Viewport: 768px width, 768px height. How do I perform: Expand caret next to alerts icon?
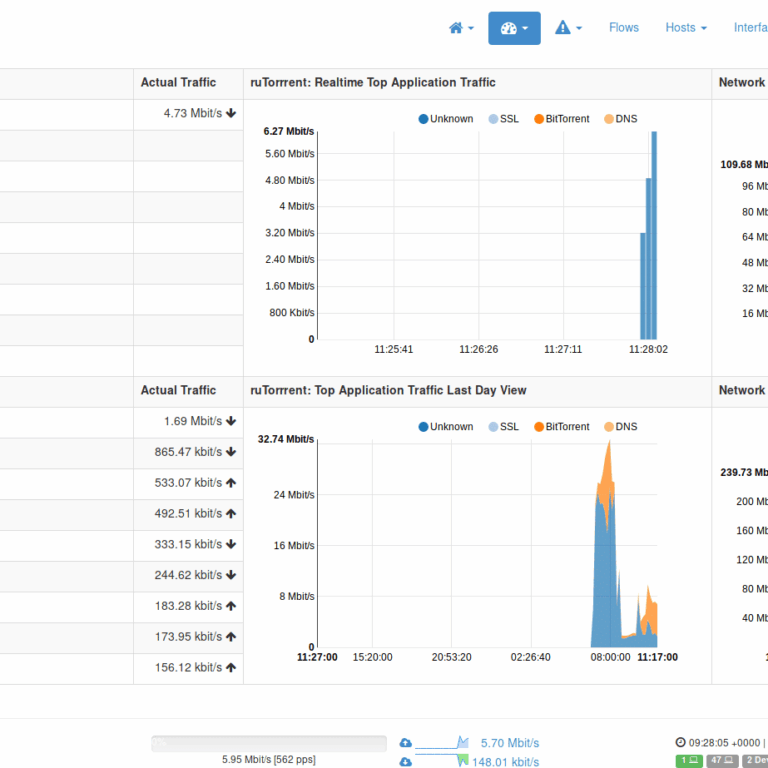coord(579,28)
